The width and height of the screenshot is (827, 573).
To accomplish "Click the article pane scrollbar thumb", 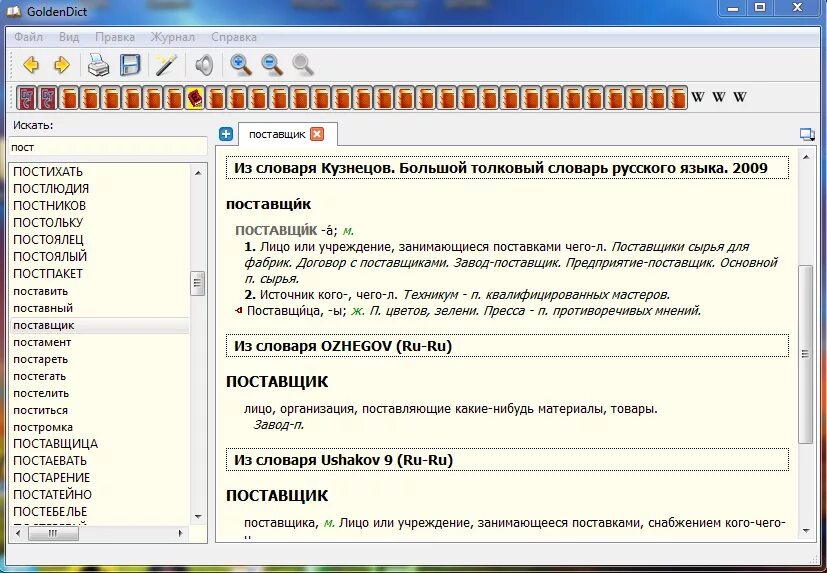I will tap(806, 355).
